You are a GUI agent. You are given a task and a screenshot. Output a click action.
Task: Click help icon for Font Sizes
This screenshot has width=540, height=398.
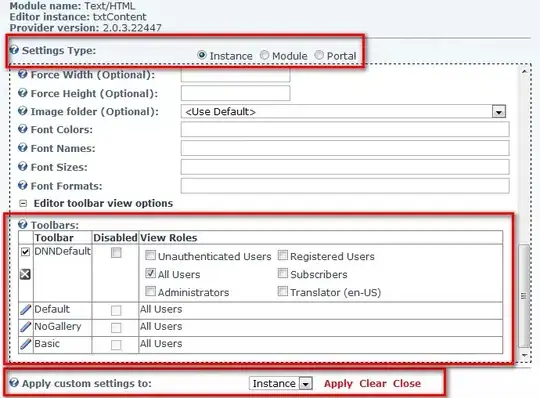coord(23,167)
